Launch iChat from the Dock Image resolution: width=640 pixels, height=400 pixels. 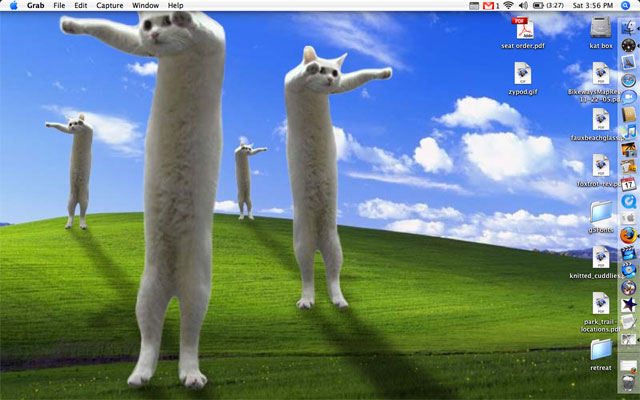629,97
